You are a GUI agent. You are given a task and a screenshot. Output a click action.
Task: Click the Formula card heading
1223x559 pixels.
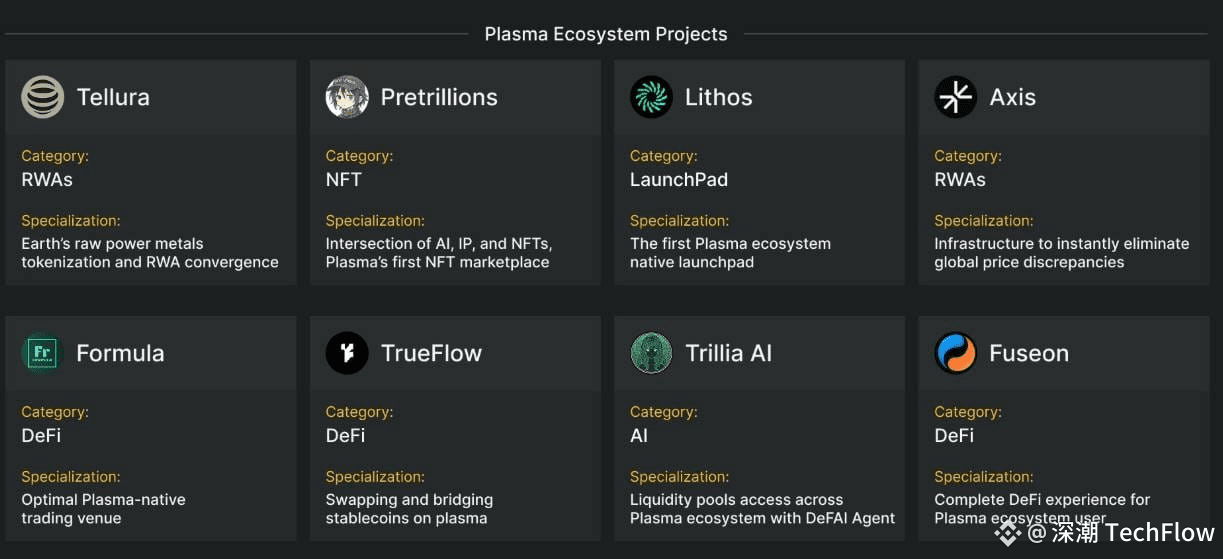[x=120, y=353]
